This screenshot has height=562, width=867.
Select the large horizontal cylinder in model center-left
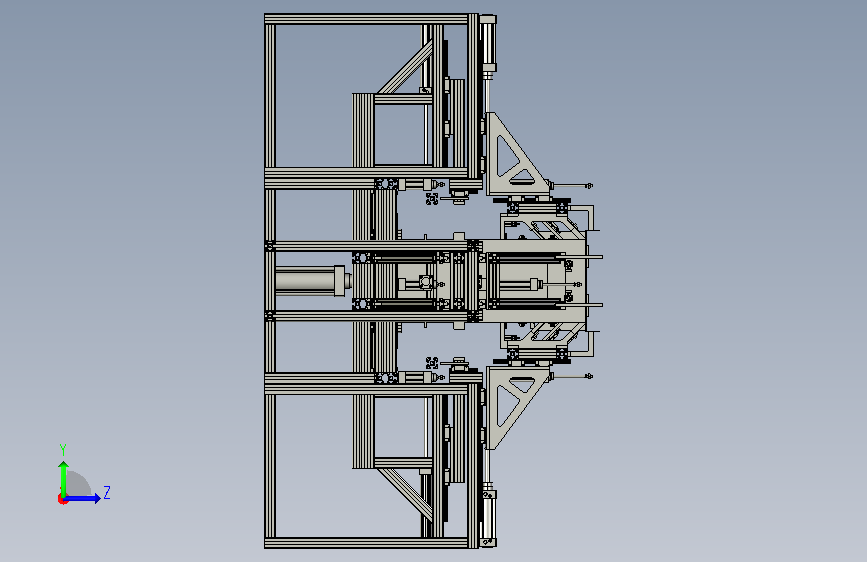tap(313, 281)
